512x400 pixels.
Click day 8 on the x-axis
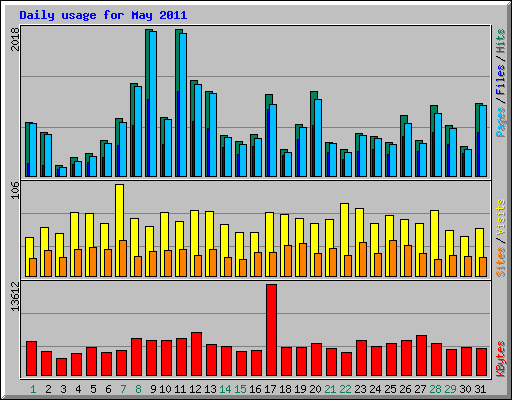[138, 389]
